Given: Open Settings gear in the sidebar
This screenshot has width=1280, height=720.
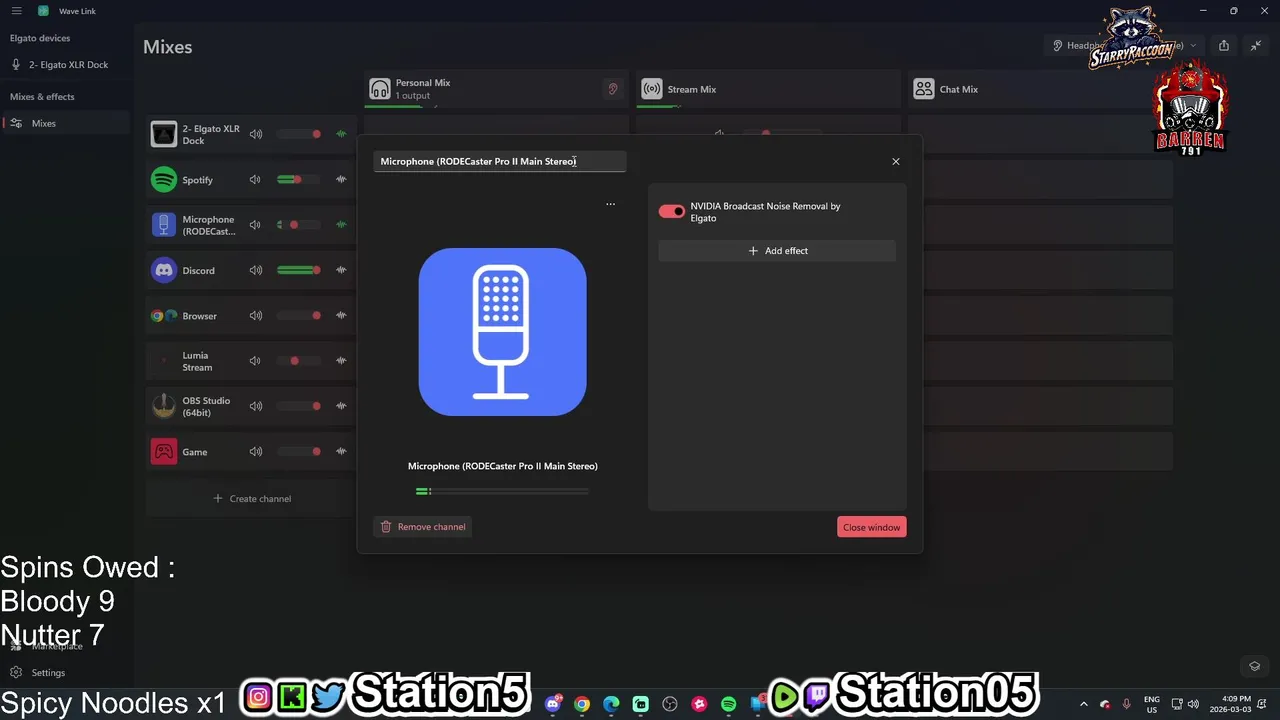Looking at the screenshot, I should [x=16, y=673].
